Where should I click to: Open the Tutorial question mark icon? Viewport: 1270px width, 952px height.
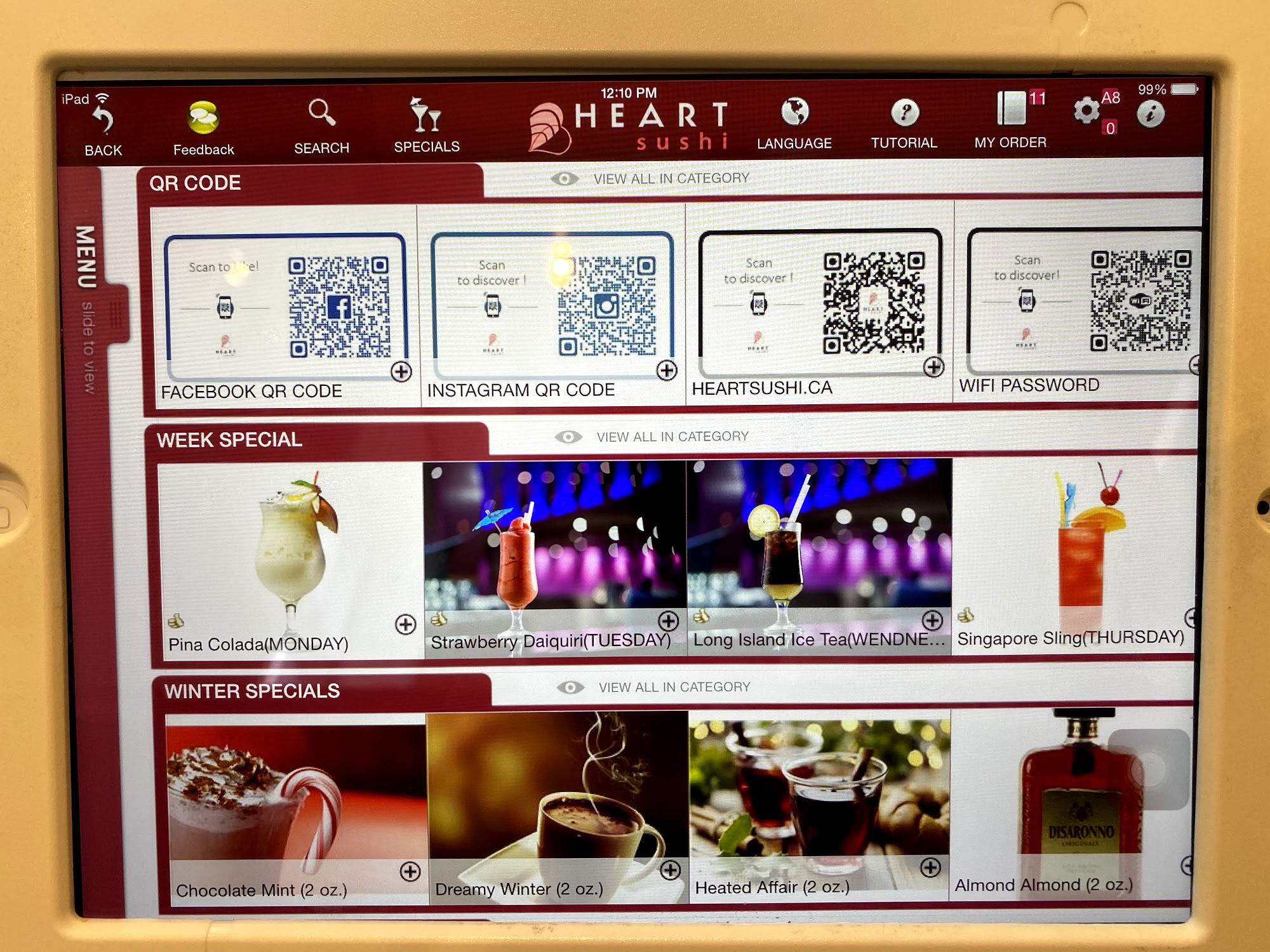click(905, 113)
